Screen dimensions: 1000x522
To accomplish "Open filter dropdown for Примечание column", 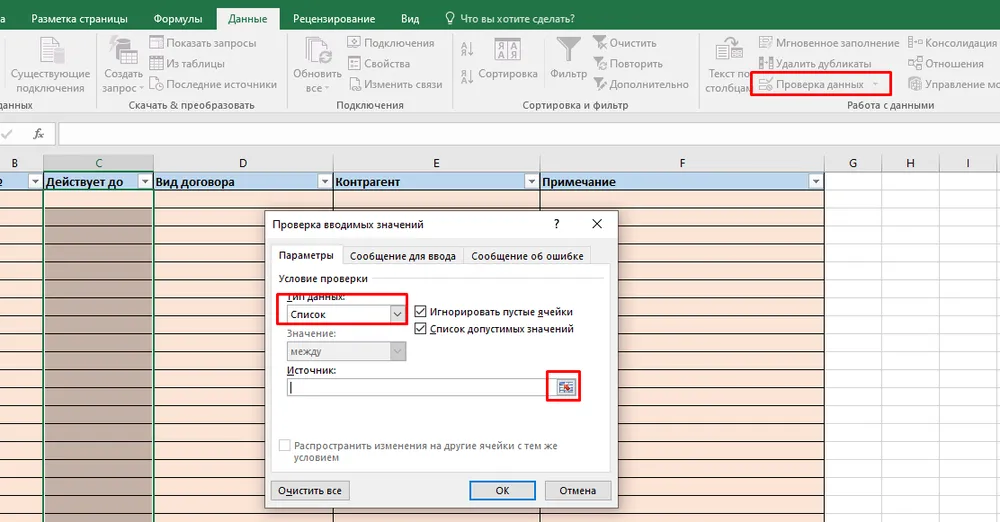I will click(x=816, y=182).
